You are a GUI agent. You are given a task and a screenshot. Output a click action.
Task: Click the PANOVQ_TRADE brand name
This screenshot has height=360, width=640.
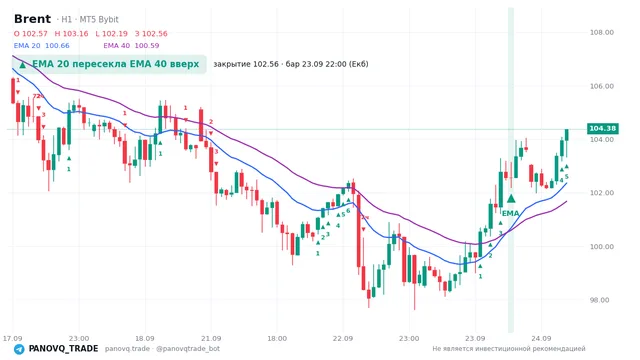[x=63, y=349]
